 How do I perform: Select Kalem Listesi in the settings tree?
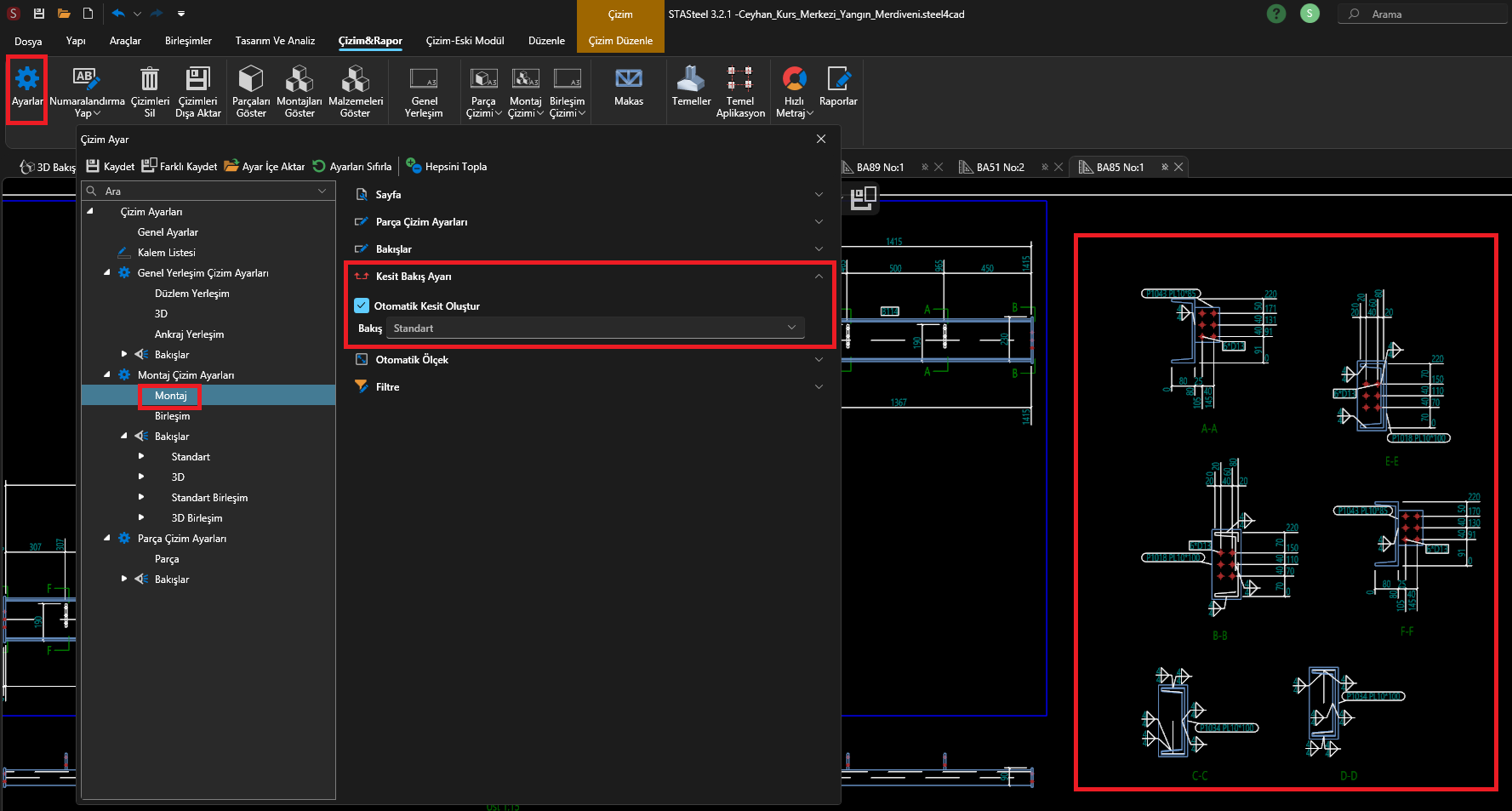coord(167,253)
